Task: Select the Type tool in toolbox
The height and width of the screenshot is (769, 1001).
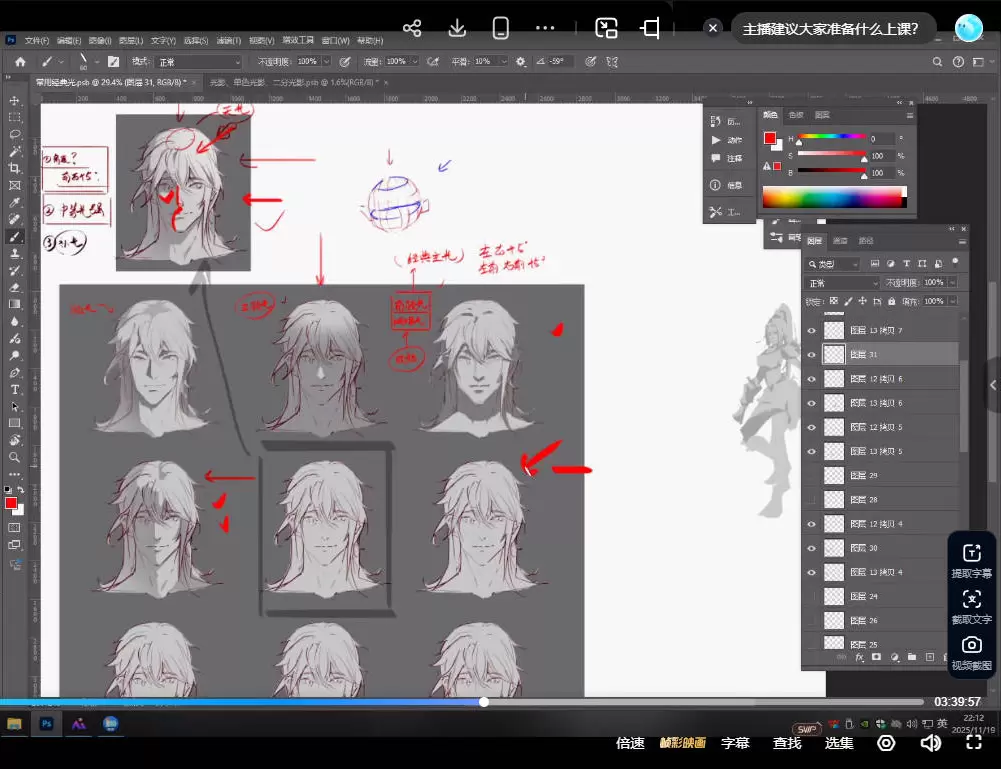Action: (15, 389)
